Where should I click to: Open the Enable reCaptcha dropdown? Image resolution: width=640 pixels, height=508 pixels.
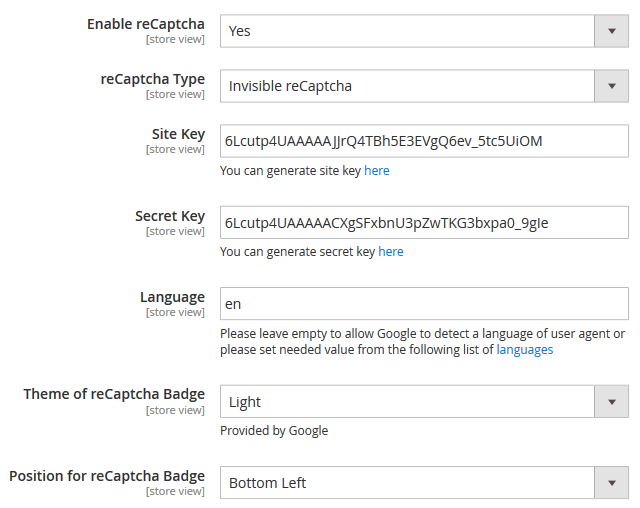424,31
